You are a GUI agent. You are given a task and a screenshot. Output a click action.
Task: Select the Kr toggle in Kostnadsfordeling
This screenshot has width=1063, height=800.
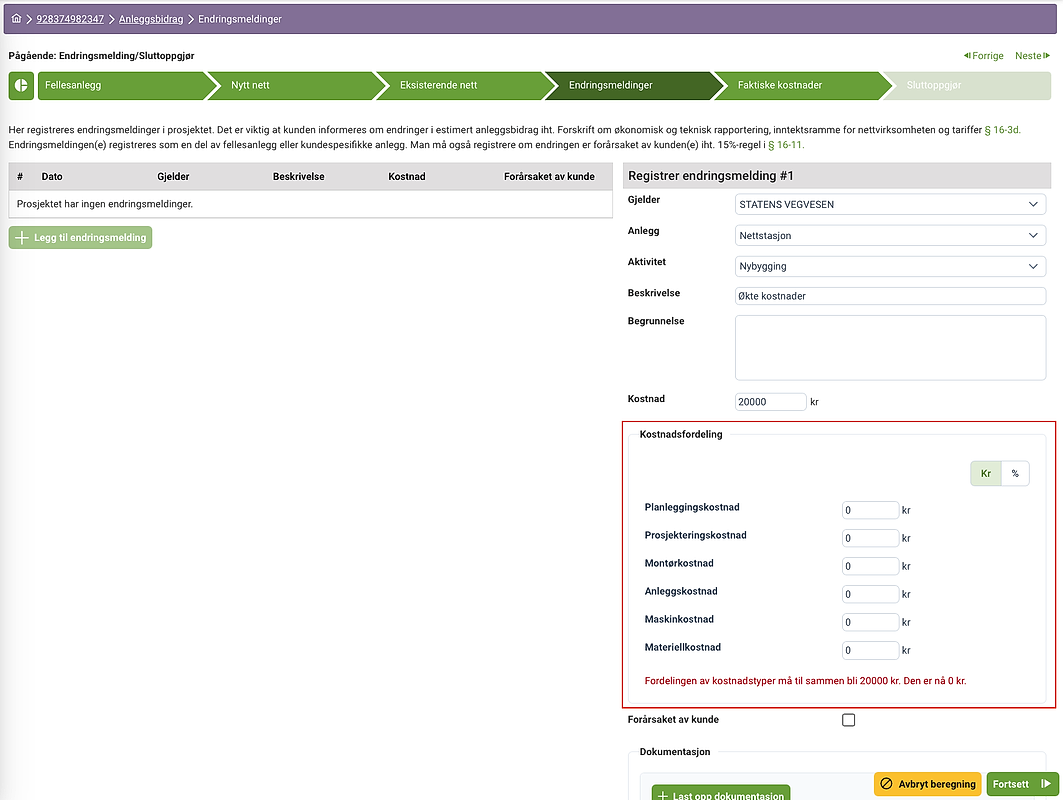pyautogui.click(x=985, y=473)
